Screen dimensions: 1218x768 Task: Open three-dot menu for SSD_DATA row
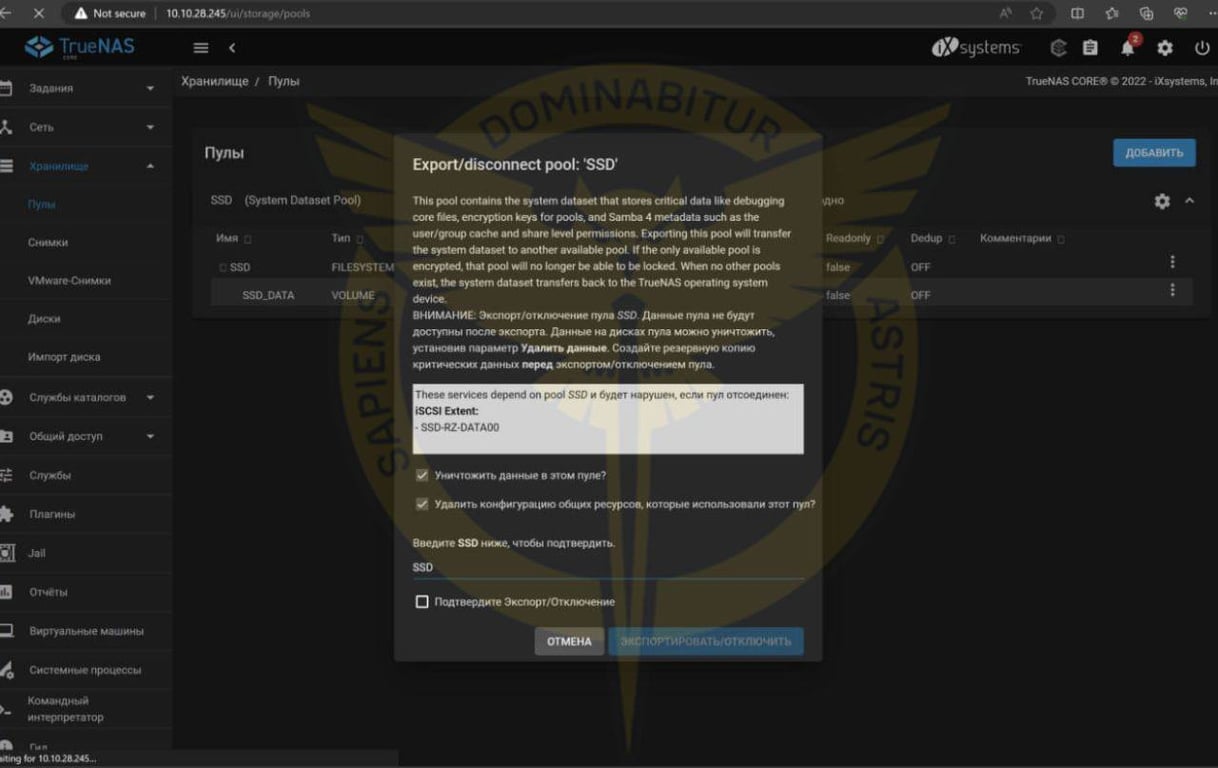click(1172, 290)
